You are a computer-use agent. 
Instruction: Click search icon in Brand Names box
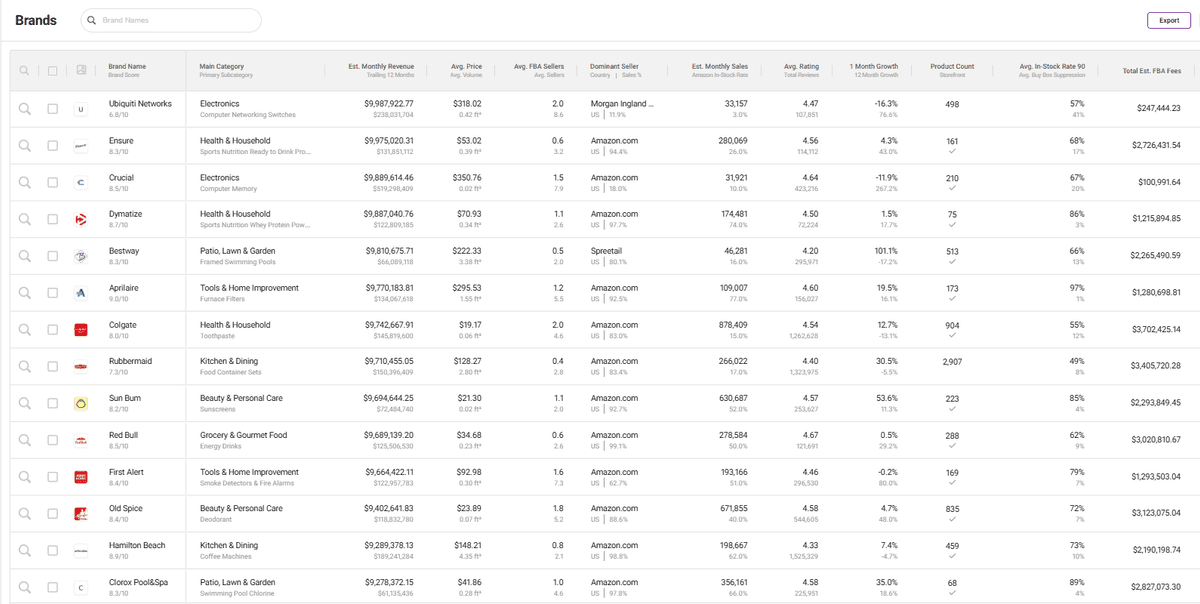tap(93, 20)
